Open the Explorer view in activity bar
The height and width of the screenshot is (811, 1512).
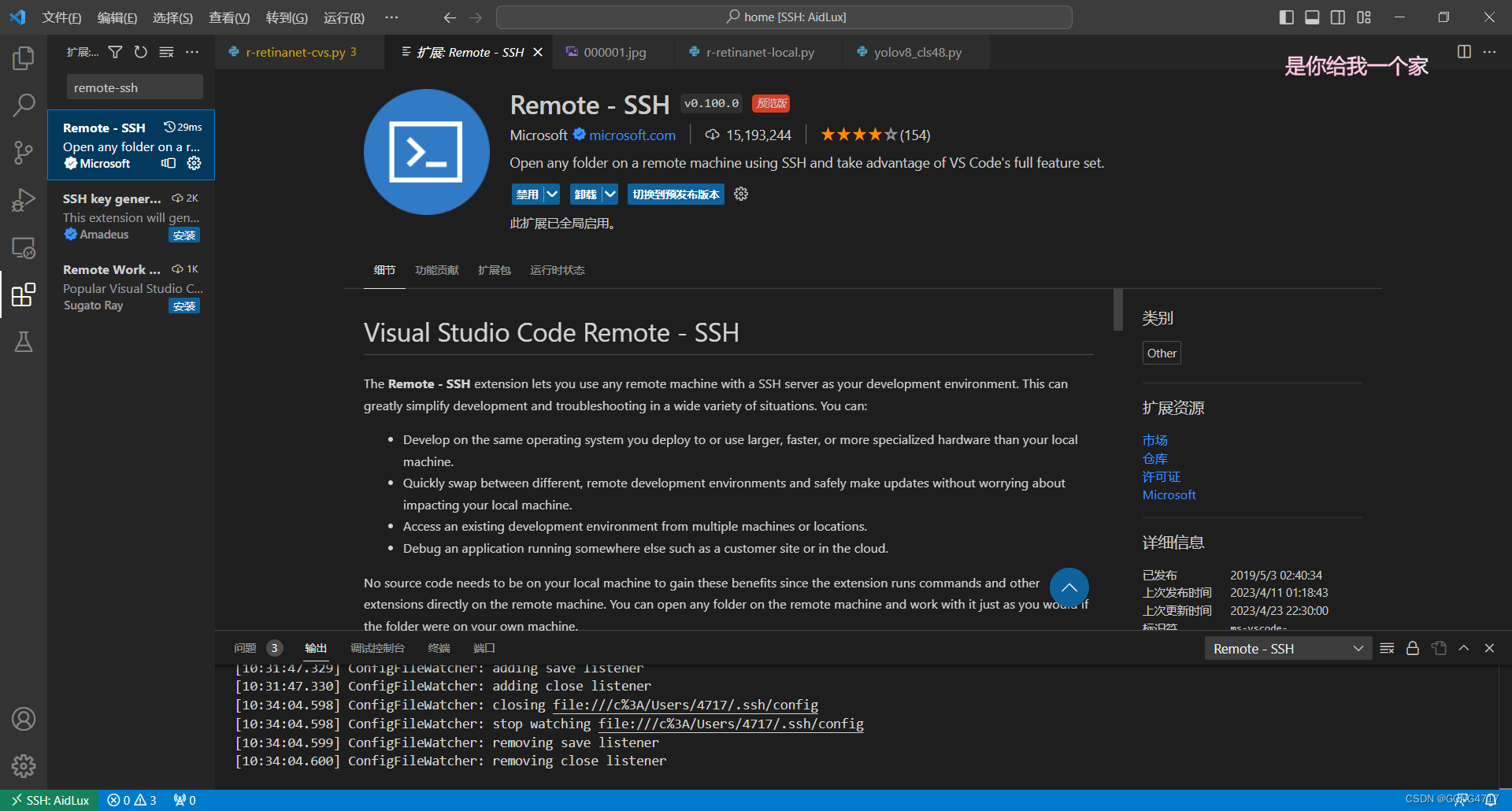point(24,57)
